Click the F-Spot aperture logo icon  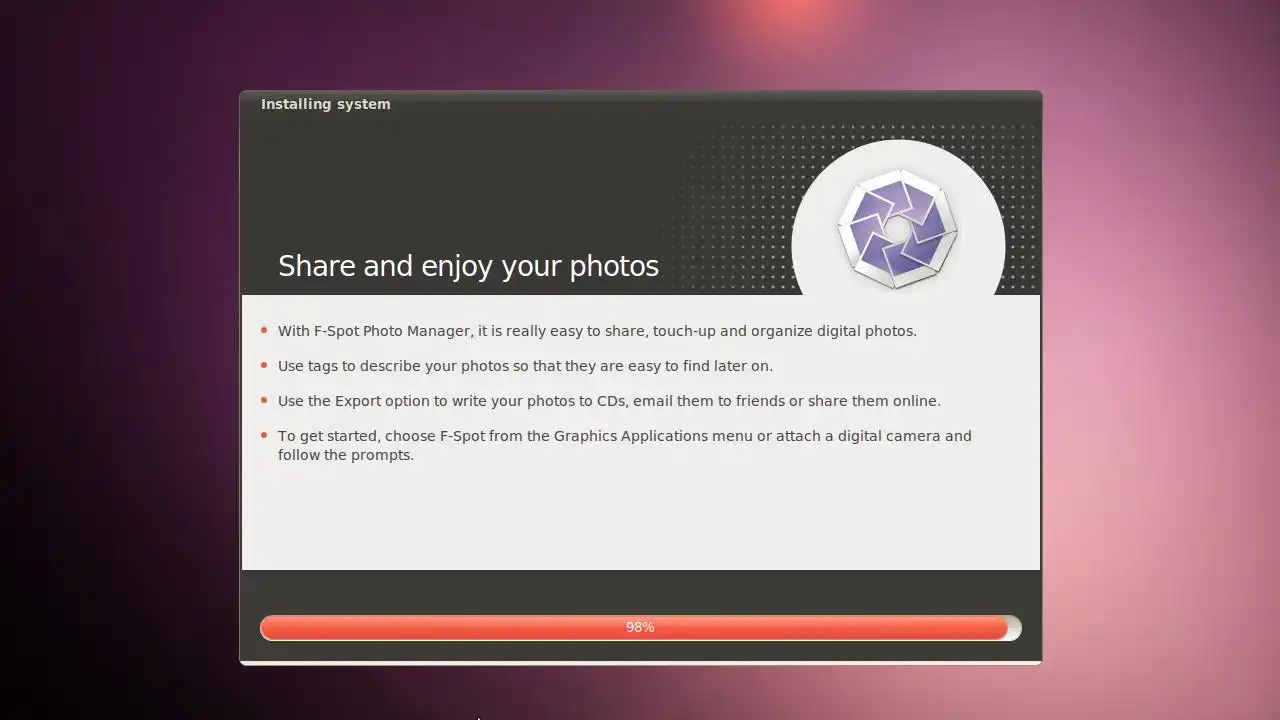897,229
